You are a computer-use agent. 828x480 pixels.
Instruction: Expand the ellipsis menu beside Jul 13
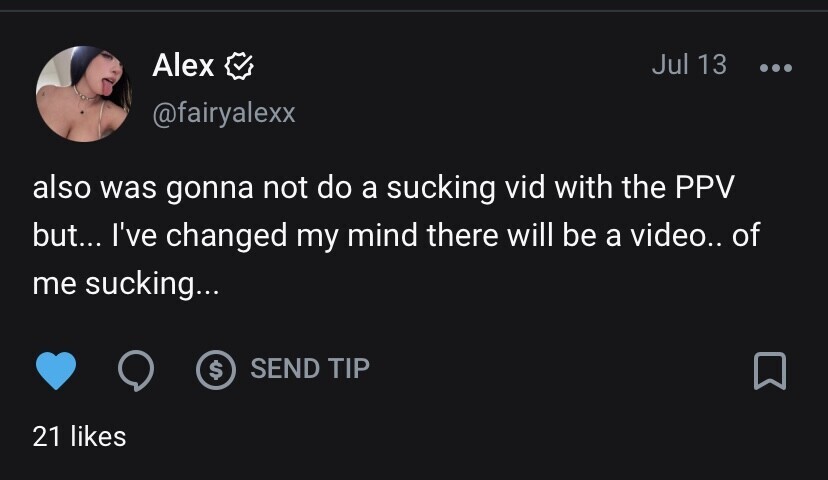coord(775,68)
